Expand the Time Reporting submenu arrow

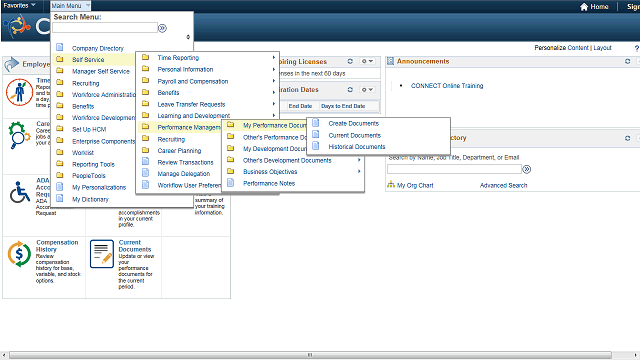click(274, 58)
